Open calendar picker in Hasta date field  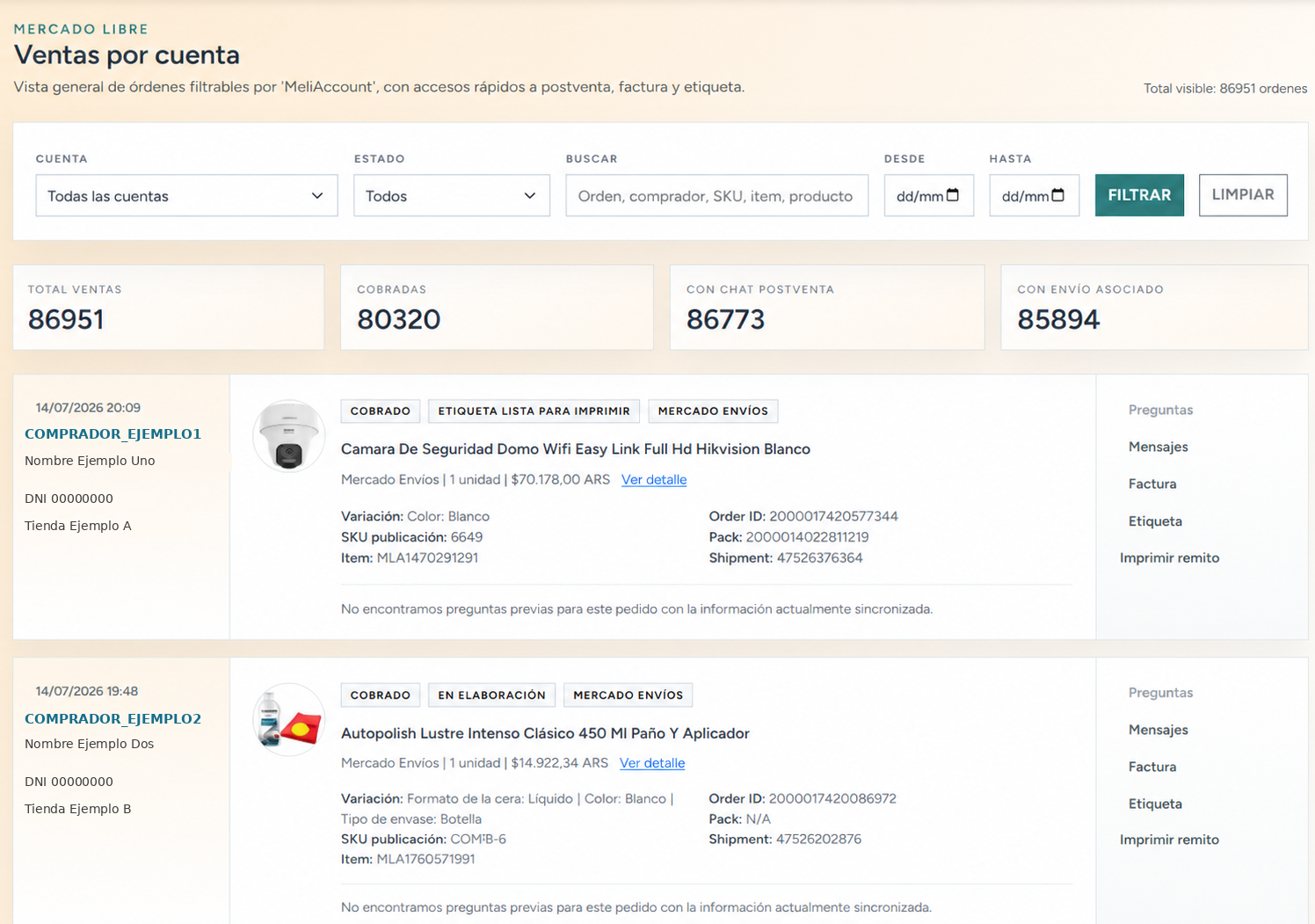click(1058, 195)
